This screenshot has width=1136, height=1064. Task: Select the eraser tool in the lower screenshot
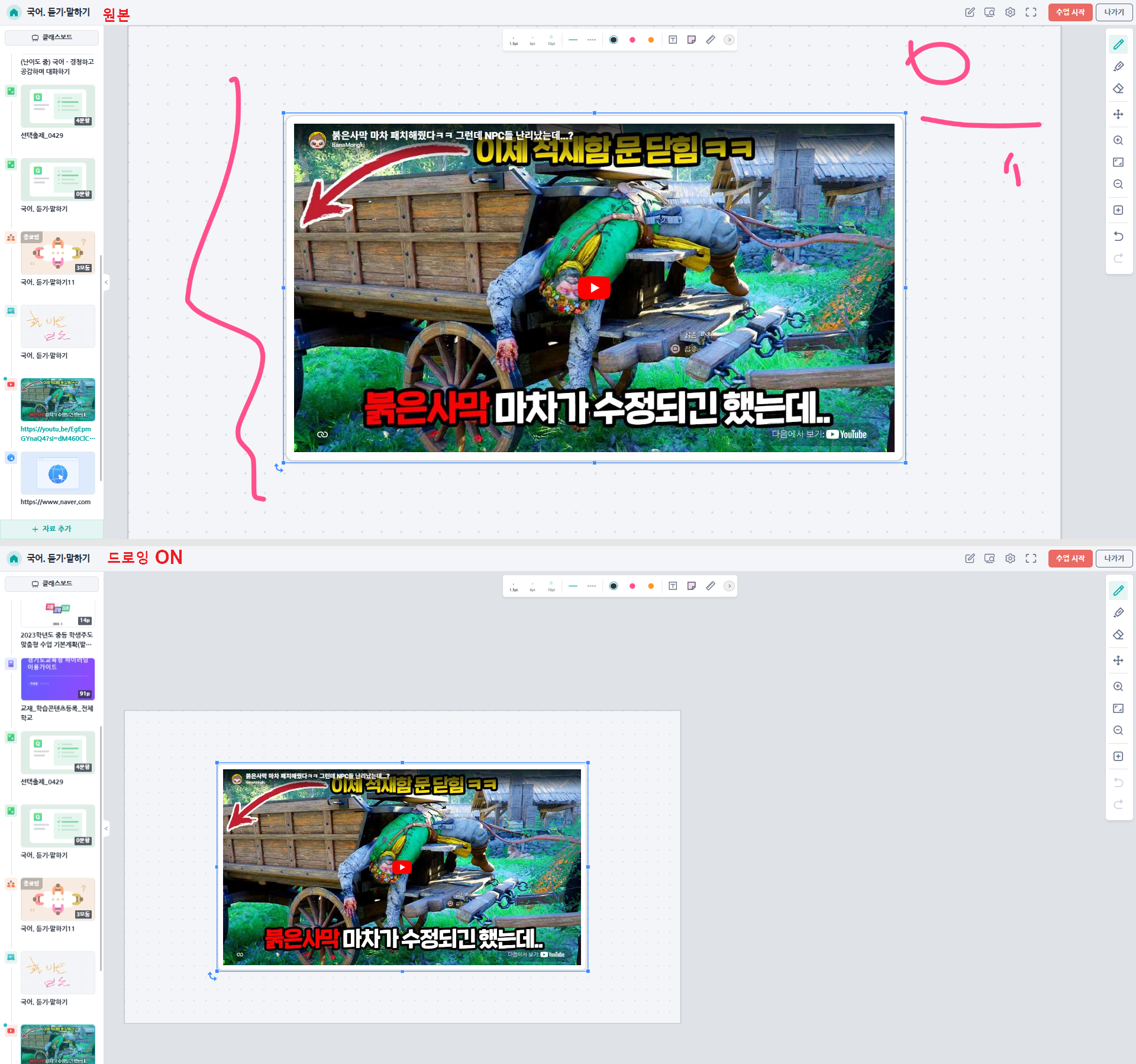(x=1118, y=635)
